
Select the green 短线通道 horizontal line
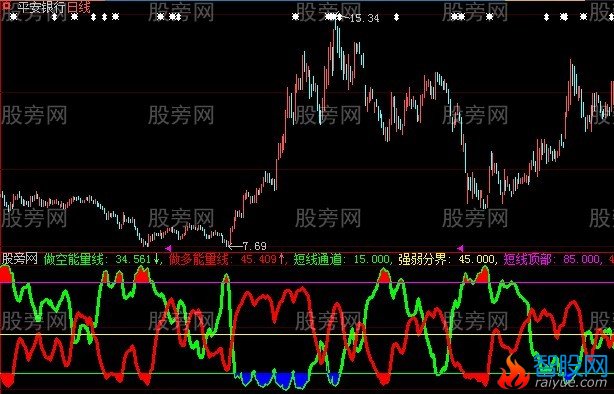(307, 373)
